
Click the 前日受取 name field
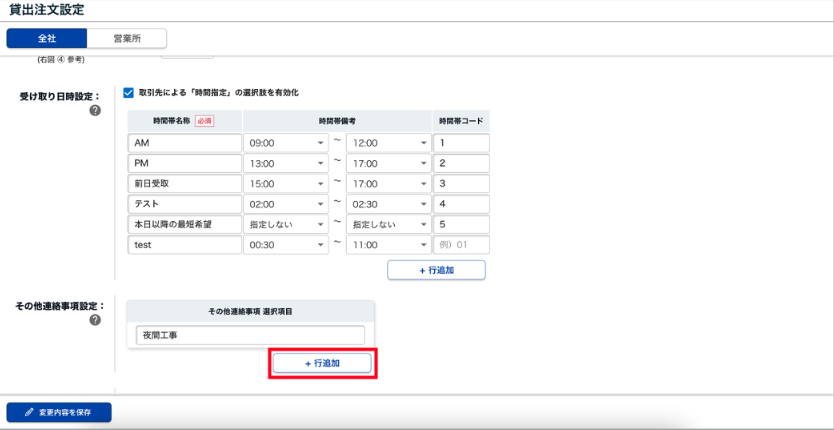[x=185, y=184]
